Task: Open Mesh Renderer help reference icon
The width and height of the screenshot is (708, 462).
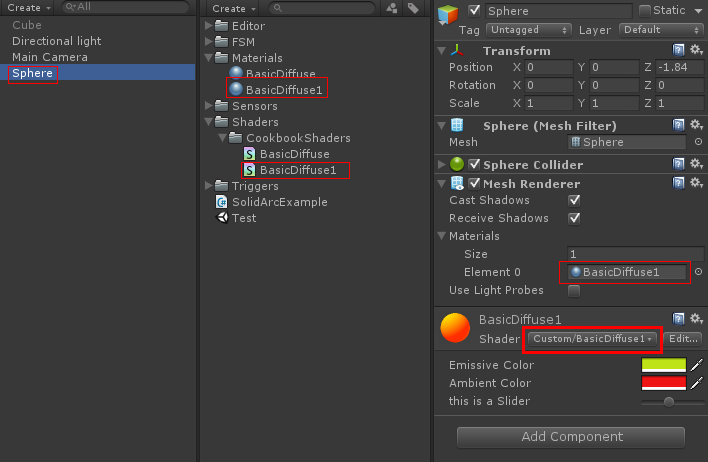Action: click(680, 183)
